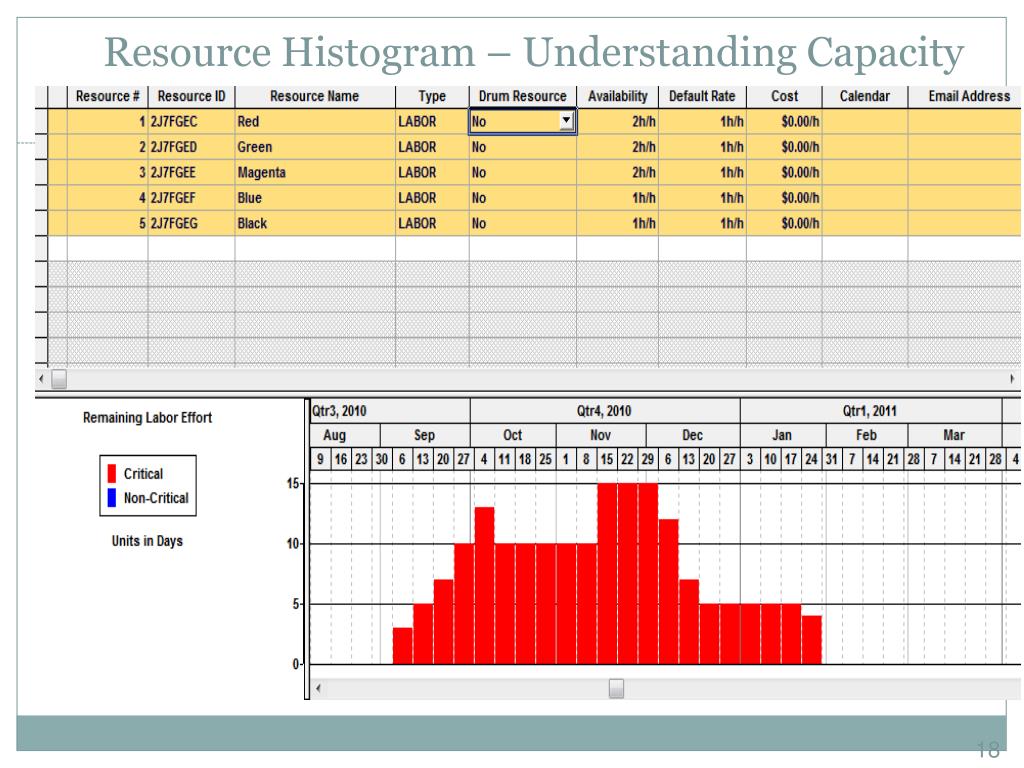Screen dimensions: 1024x768
Task: Click the Availability column header
Action: (x=617, y=96)
